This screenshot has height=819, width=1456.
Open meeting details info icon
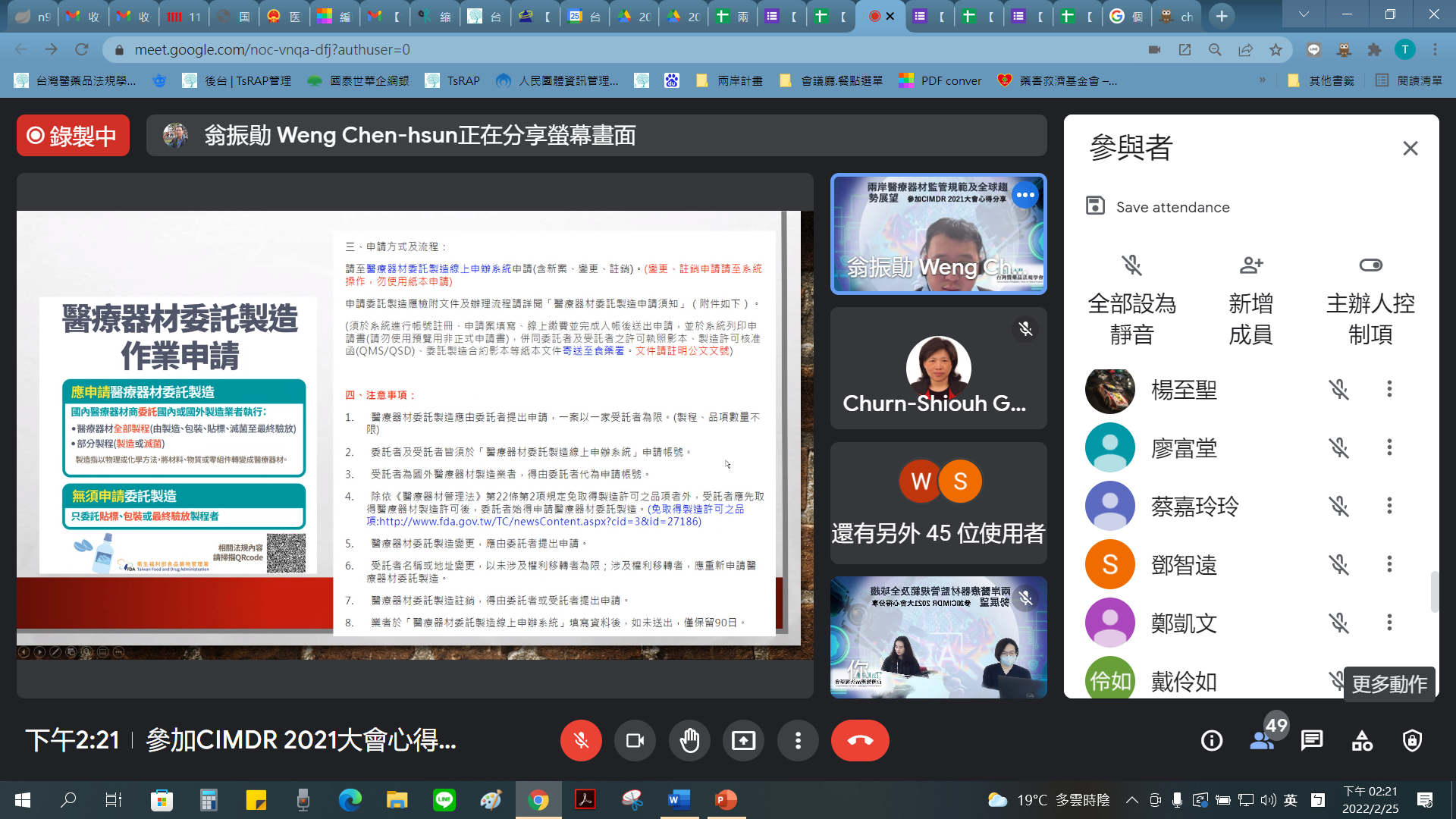pos(1212,740)
